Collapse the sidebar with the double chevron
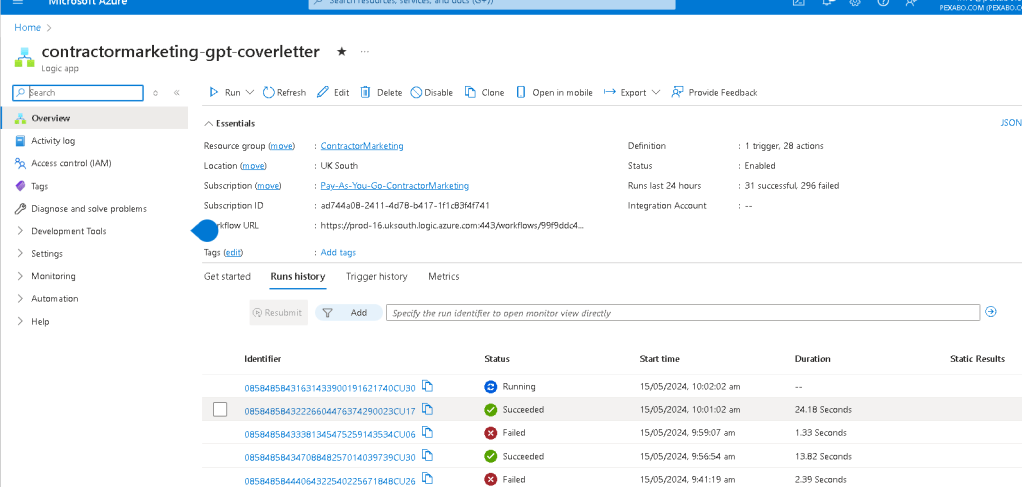1022x487 pixels. tap(177, 93)
